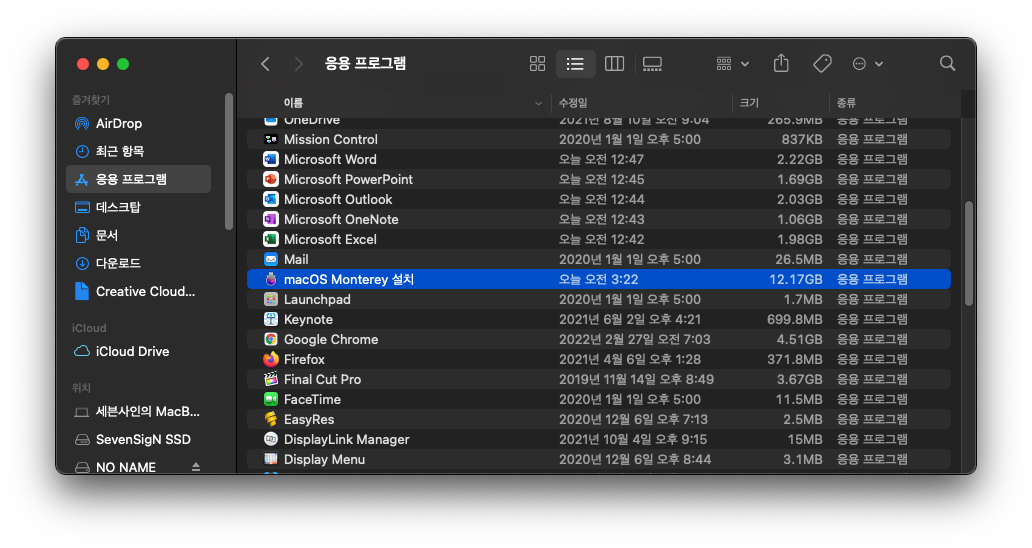The width and height of the screenshot is (1032, 548).
Task: Select the EasyRes app icon
Action: 271,419
